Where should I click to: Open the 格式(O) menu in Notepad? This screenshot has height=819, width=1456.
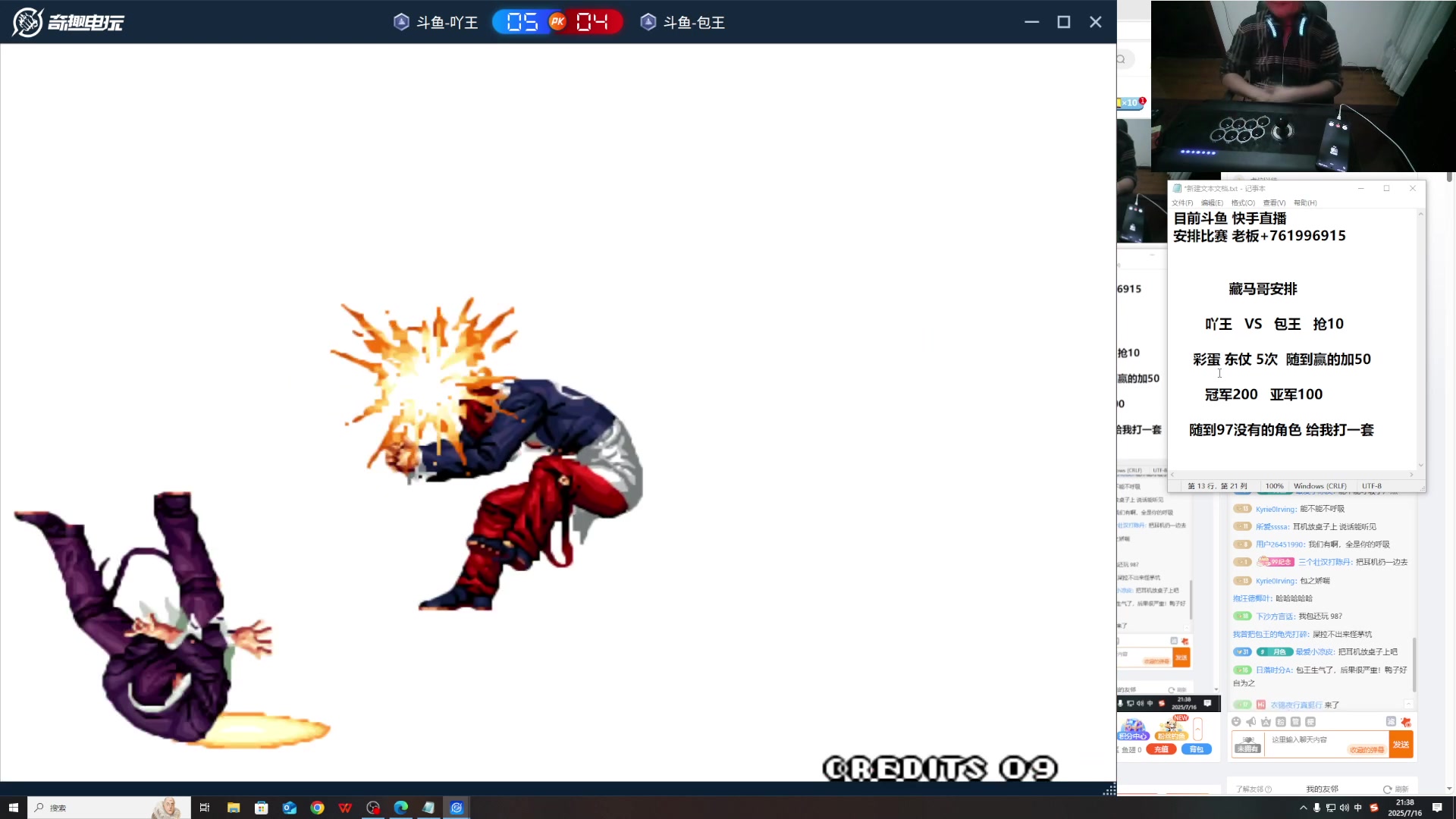tap(1243, 202)
